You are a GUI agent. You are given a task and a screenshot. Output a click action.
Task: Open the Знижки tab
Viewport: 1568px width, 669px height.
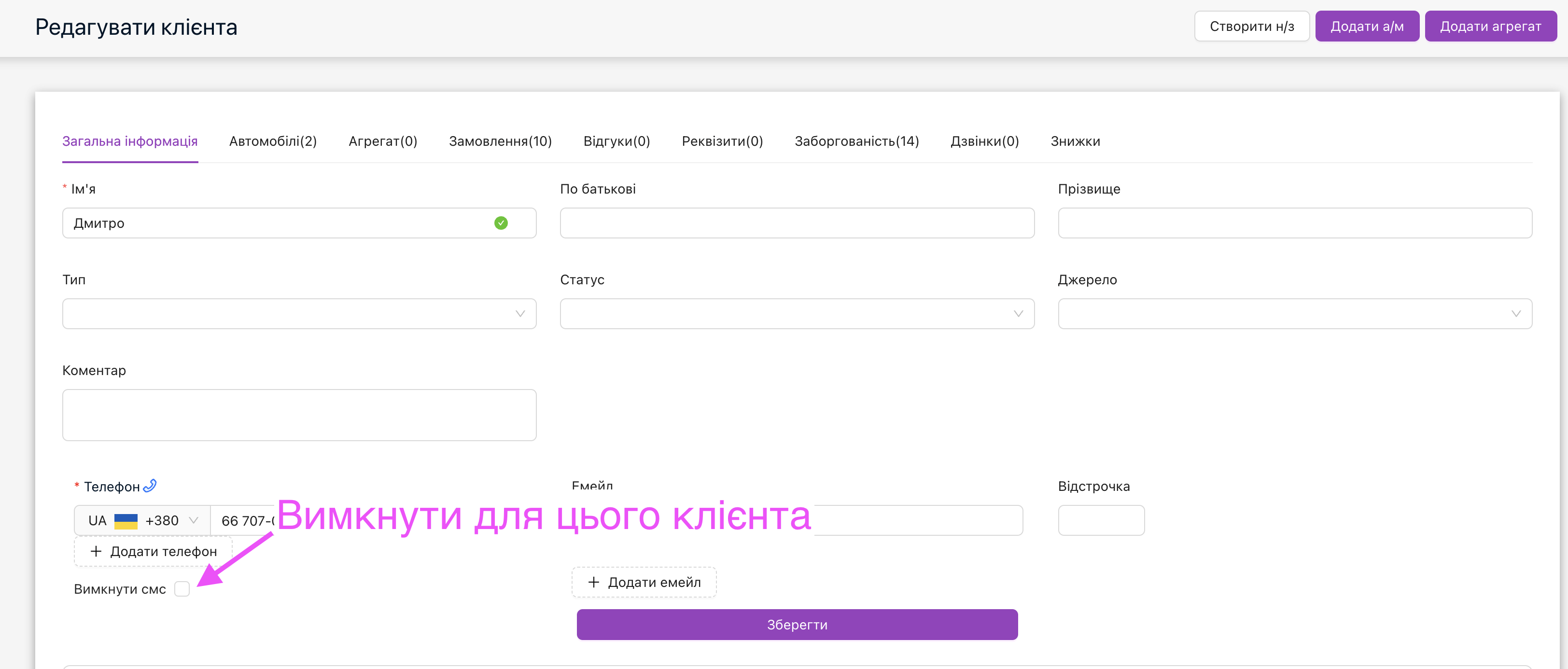point(1075,141)
